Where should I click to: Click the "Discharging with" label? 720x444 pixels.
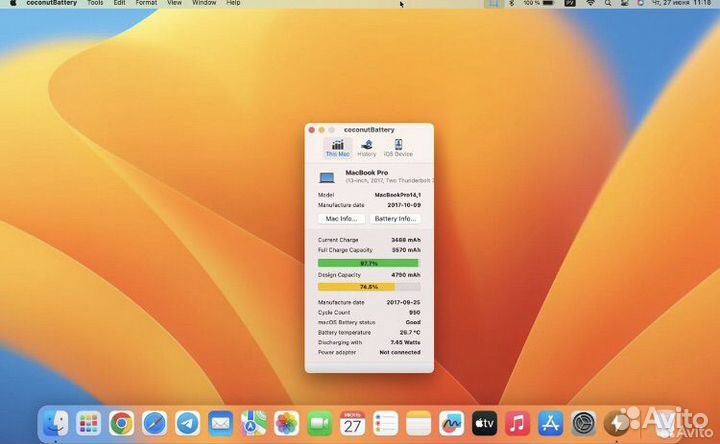340,343
